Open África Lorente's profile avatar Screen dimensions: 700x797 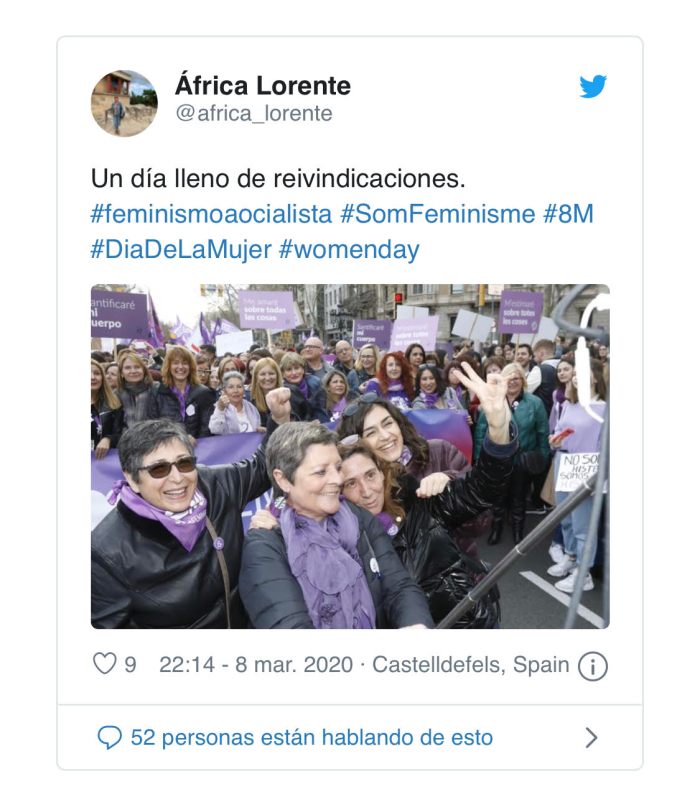tap(124, 103)
